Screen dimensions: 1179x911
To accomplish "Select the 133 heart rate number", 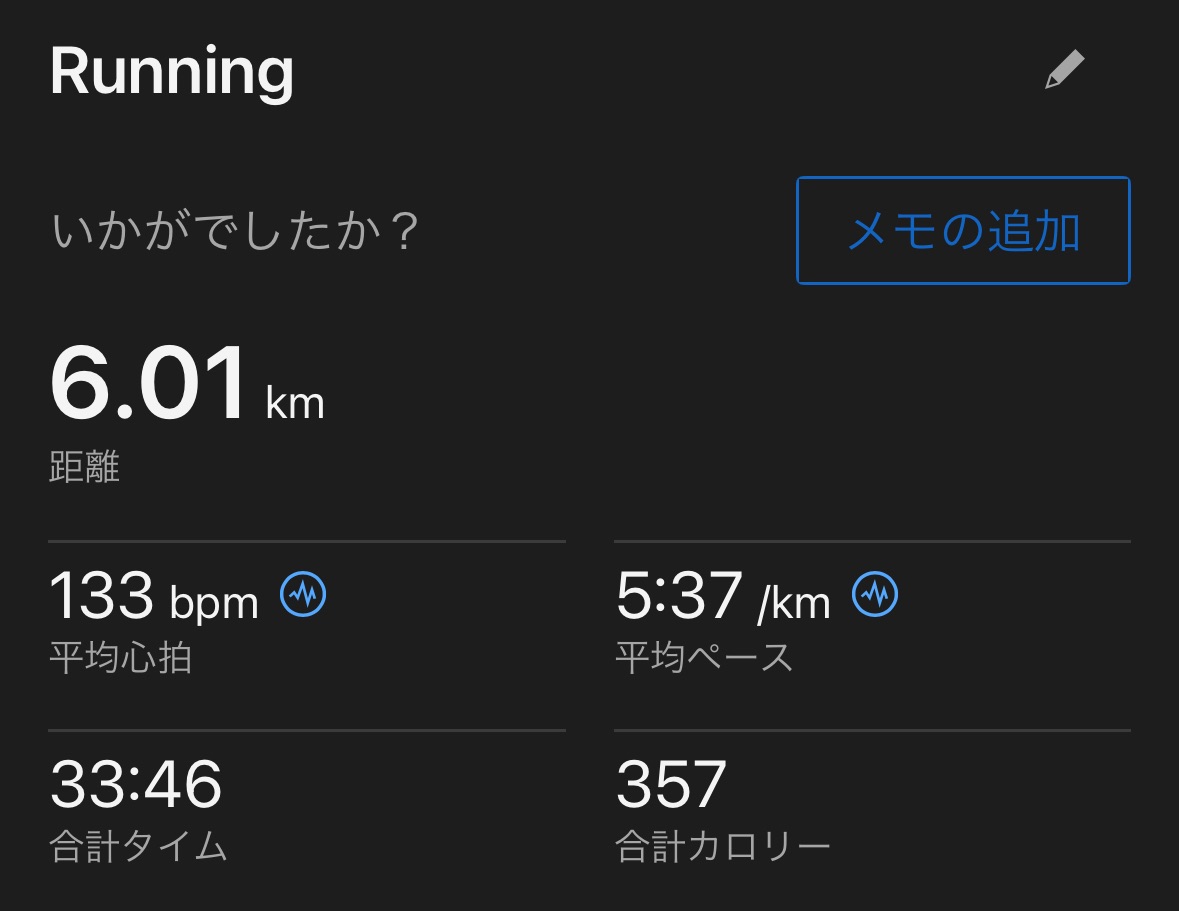I will [101, 595].
